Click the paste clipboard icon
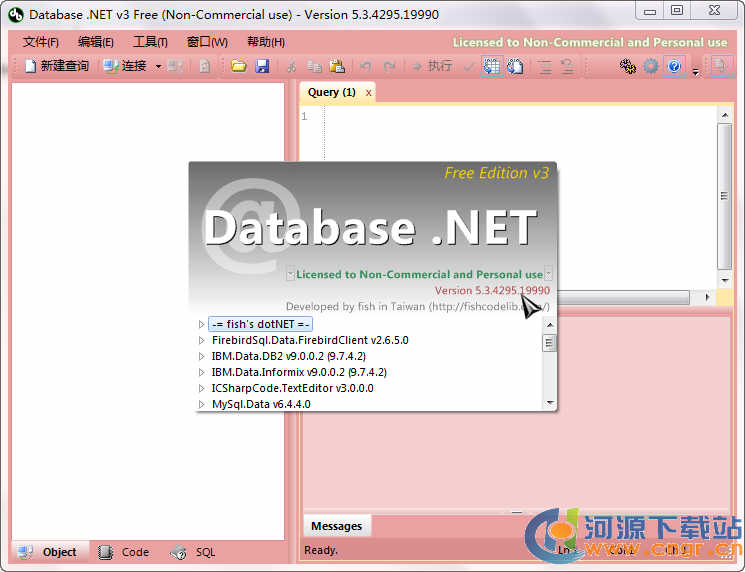 [337, 66]
